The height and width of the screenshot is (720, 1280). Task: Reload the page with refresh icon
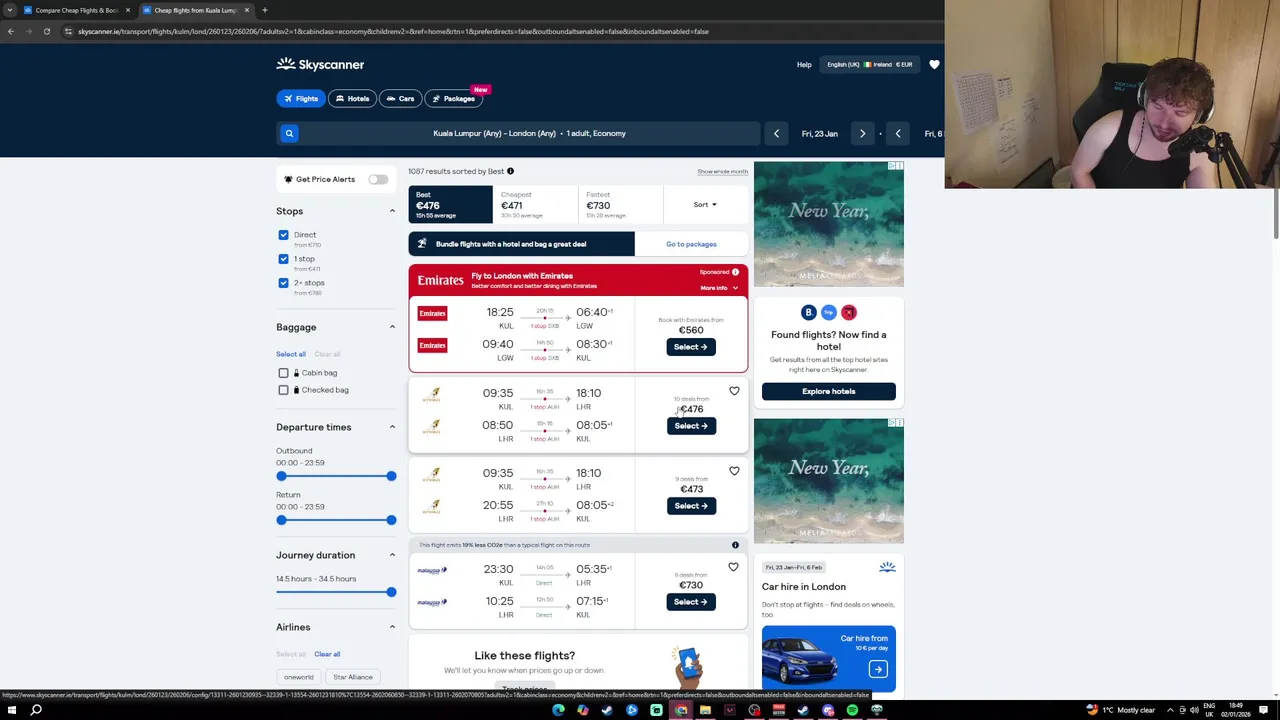(x=47, y=31)
